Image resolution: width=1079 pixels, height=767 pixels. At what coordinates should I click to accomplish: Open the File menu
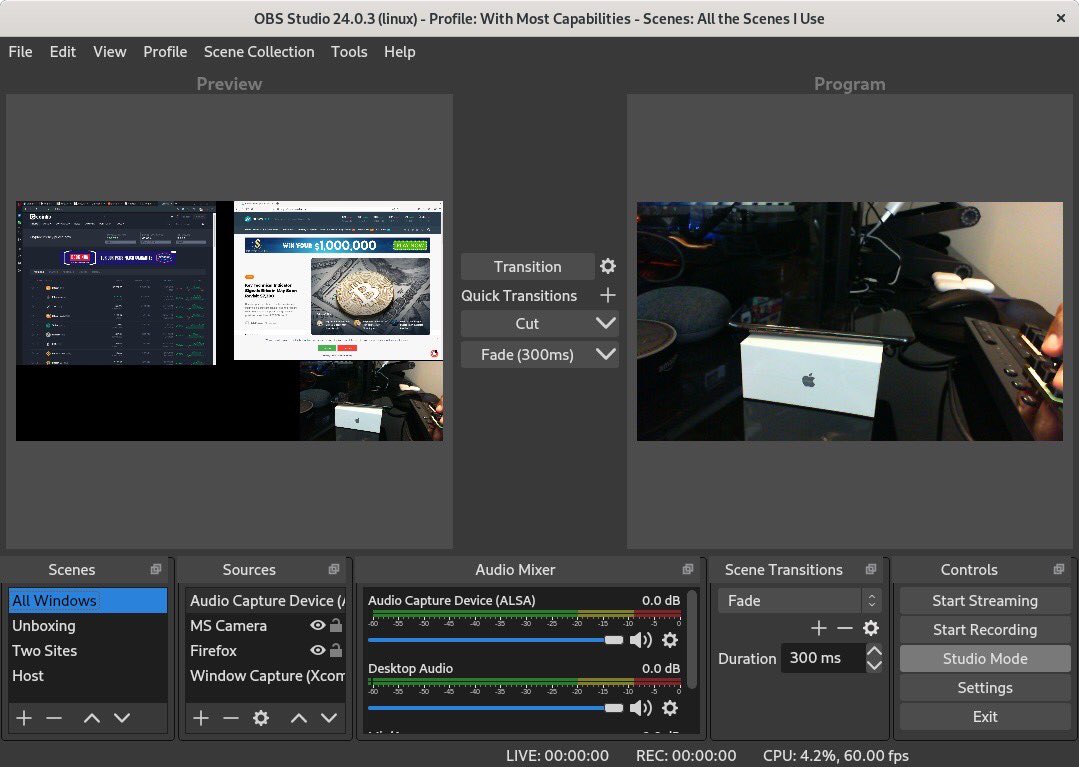[x=20, y=52]
